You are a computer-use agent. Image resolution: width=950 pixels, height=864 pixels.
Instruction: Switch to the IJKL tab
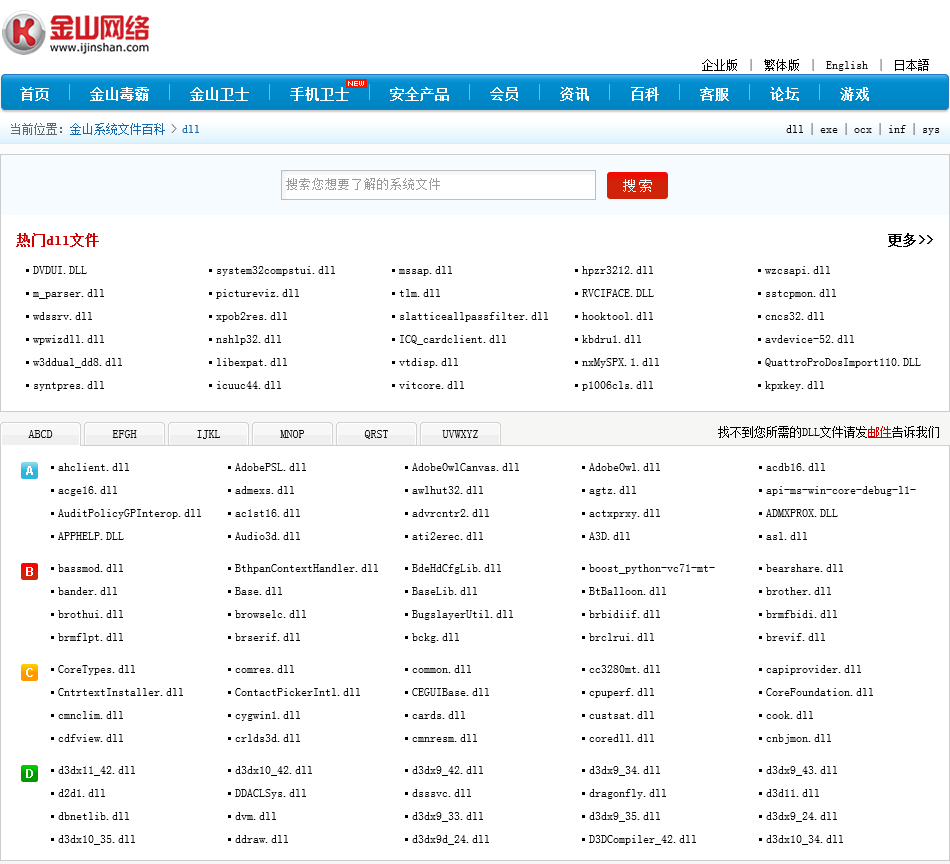pyautogui.click(x=208, y=434)
